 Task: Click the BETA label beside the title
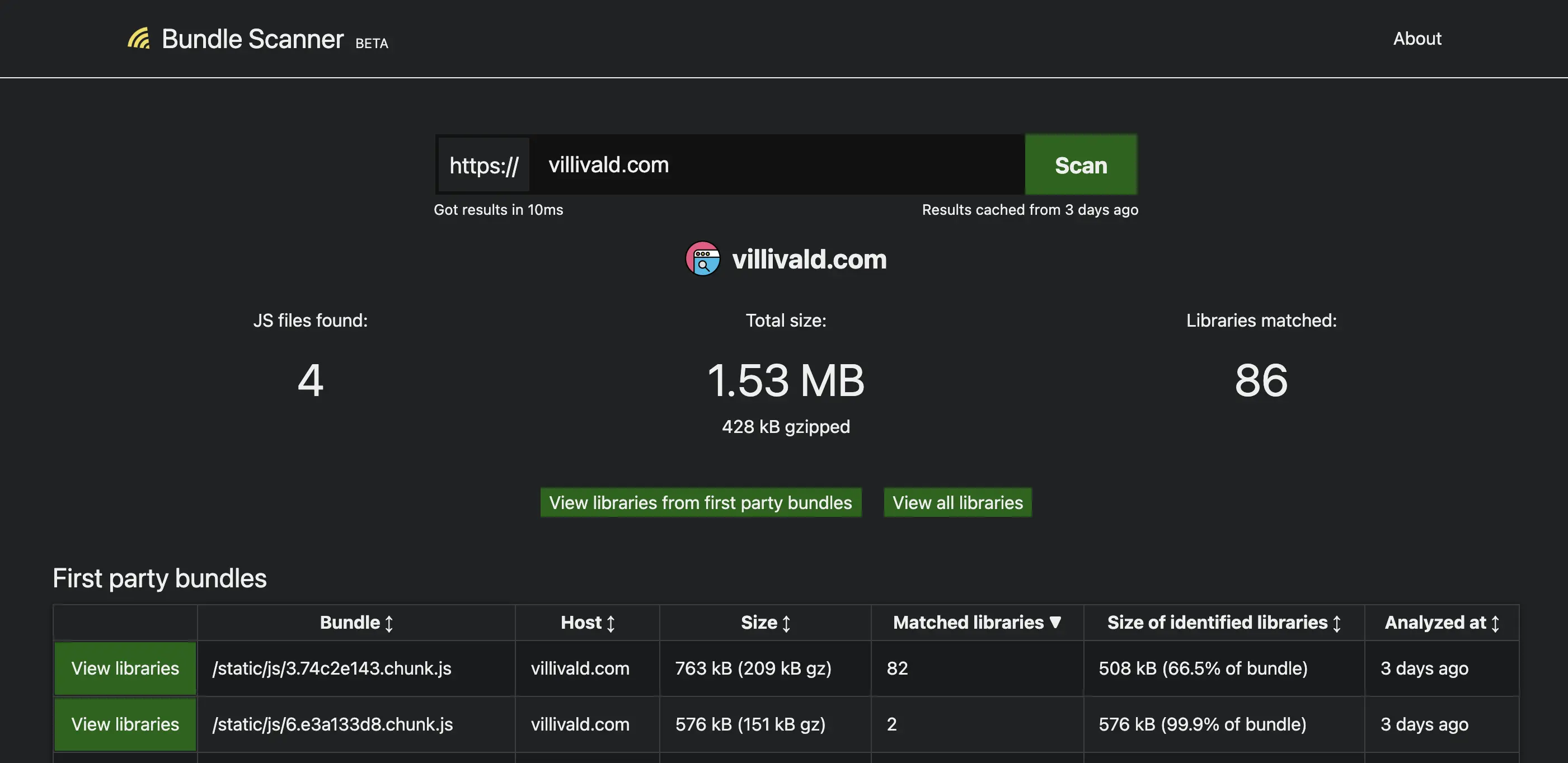point(372,43)
